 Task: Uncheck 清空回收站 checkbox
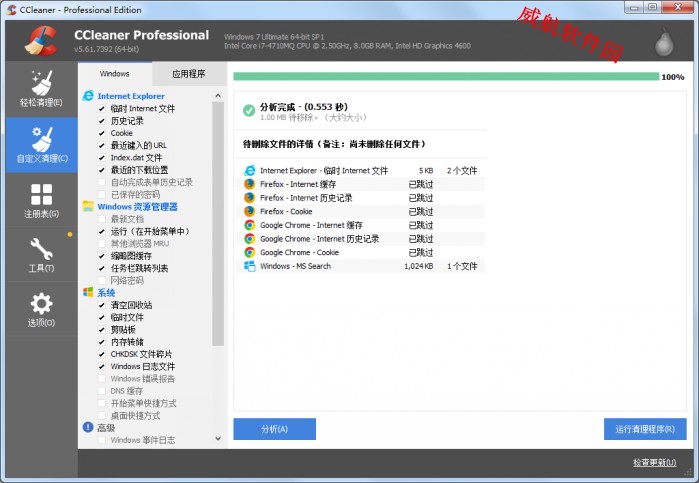(102, 305)
